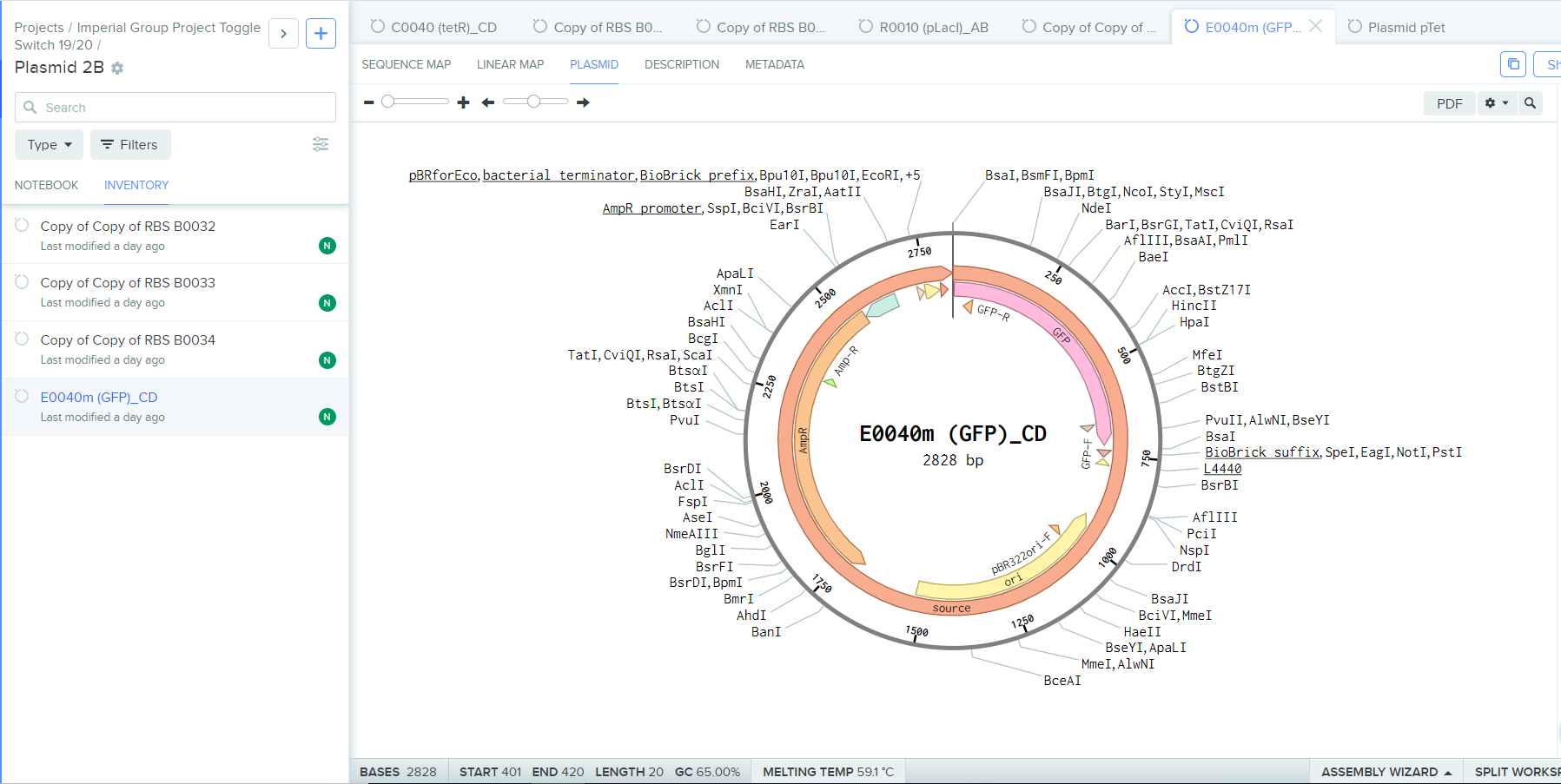Viewport: 1561px width, 784px height.
Task: Export the plasmid map as PDF
Action: (x=1449, y=103)
